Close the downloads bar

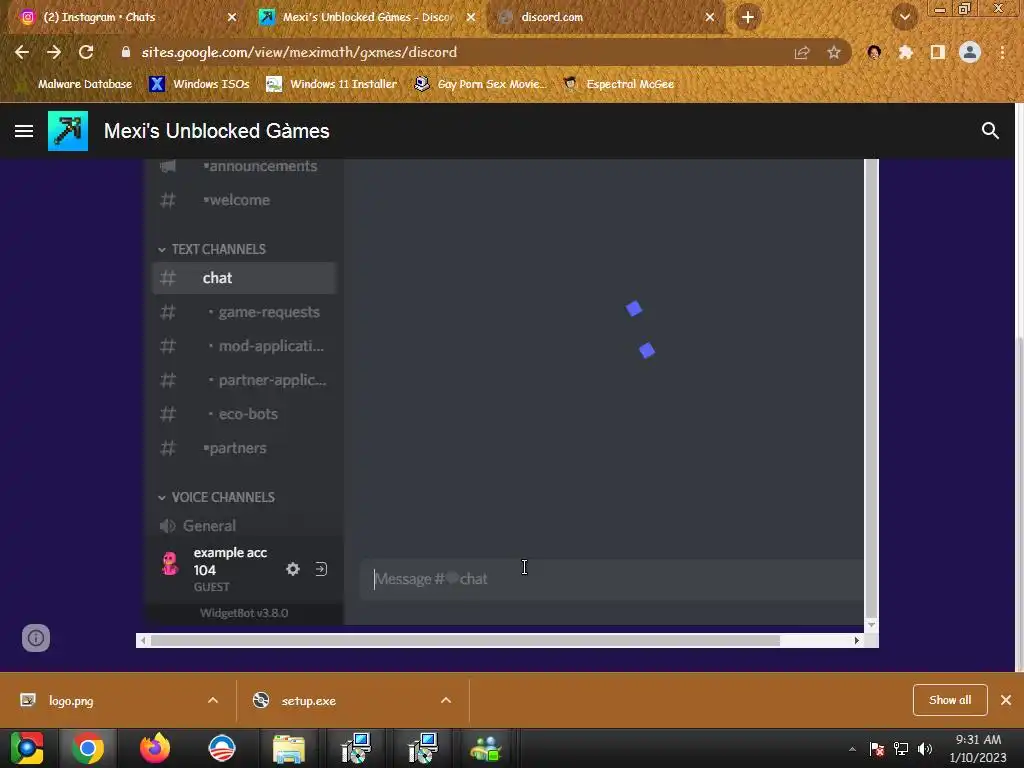point(1006,700)
